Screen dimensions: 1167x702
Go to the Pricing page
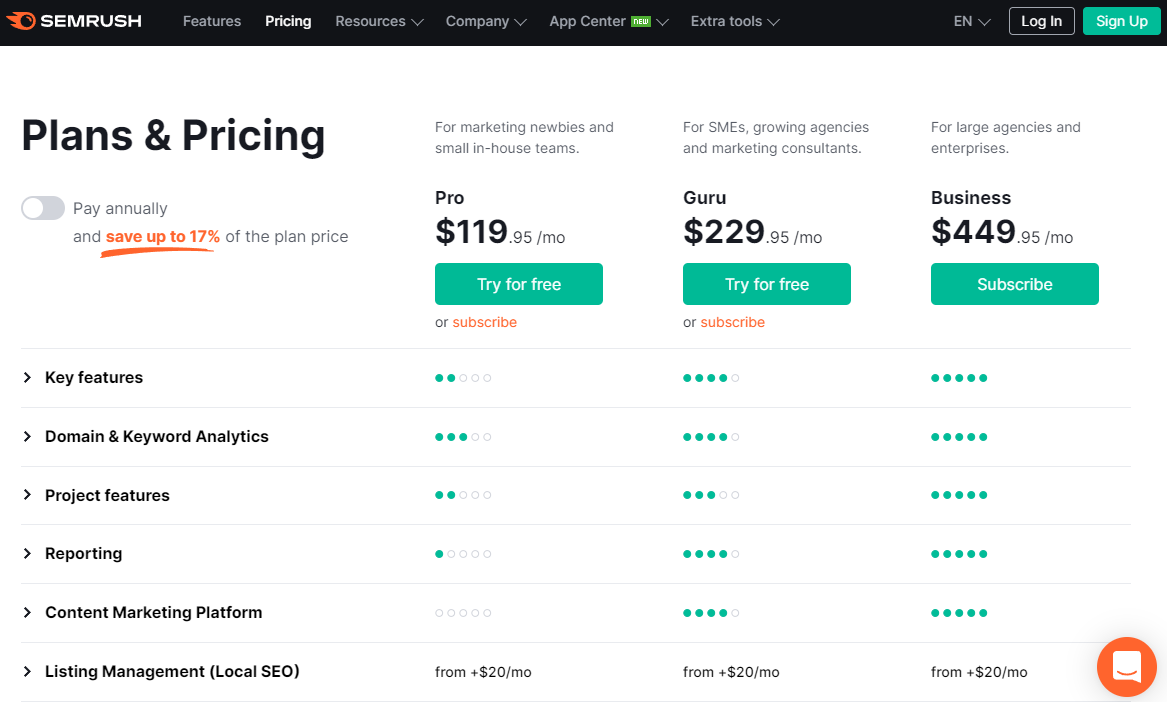coord(288,21)
